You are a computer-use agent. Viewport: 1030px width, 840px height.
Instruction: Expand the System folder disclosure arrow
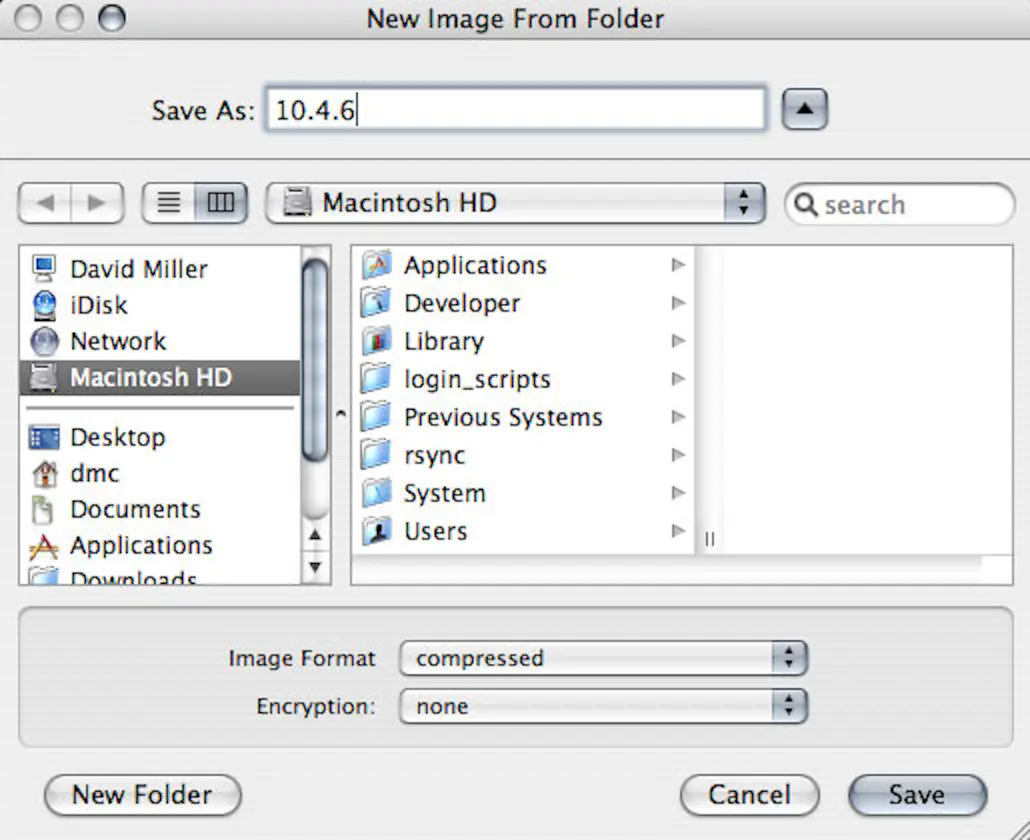[678, 493]
